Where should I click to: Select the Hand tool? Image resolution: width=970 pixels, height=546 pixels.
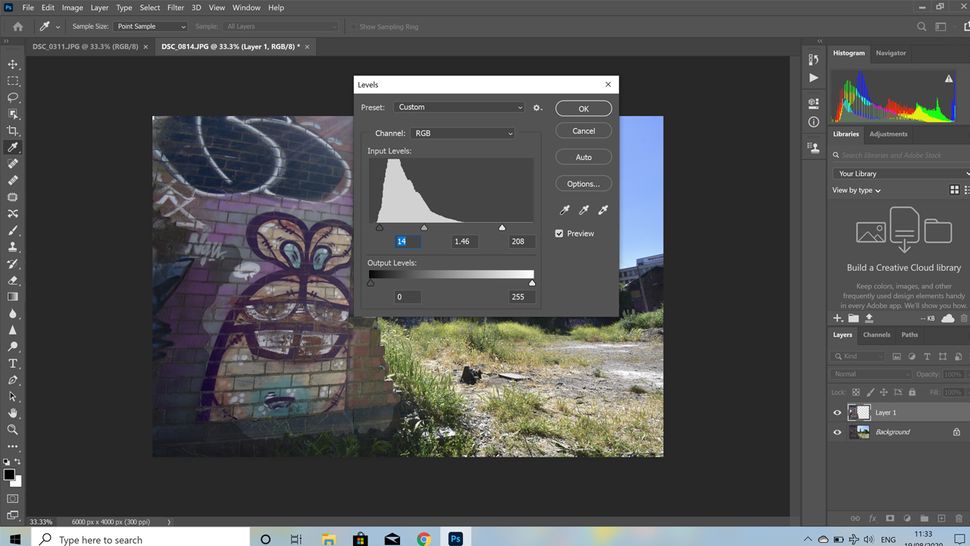(12, 413)
